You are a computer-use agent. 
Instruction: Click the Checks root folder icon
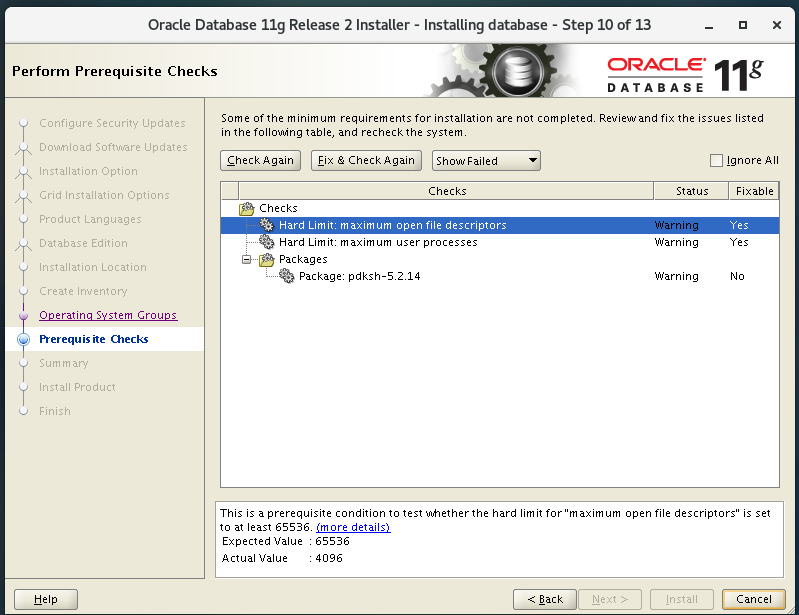pos(247,208)
